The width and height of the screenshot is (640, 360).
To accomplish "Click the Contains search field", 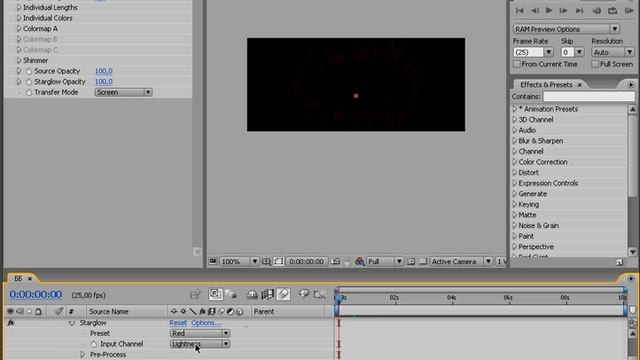I will pyautogui.click(x=589, y=97).
